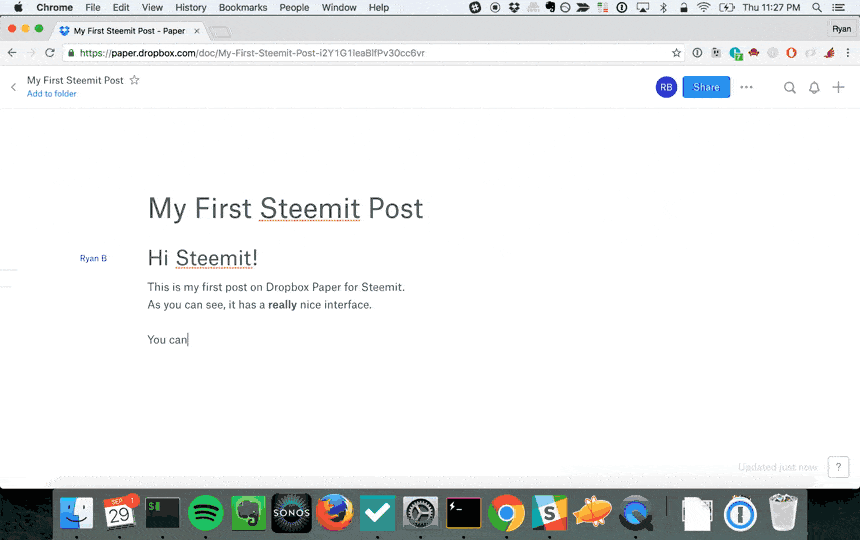Open the Trash in the Dock
860x540 pixels.
click(x=783, y=513)
